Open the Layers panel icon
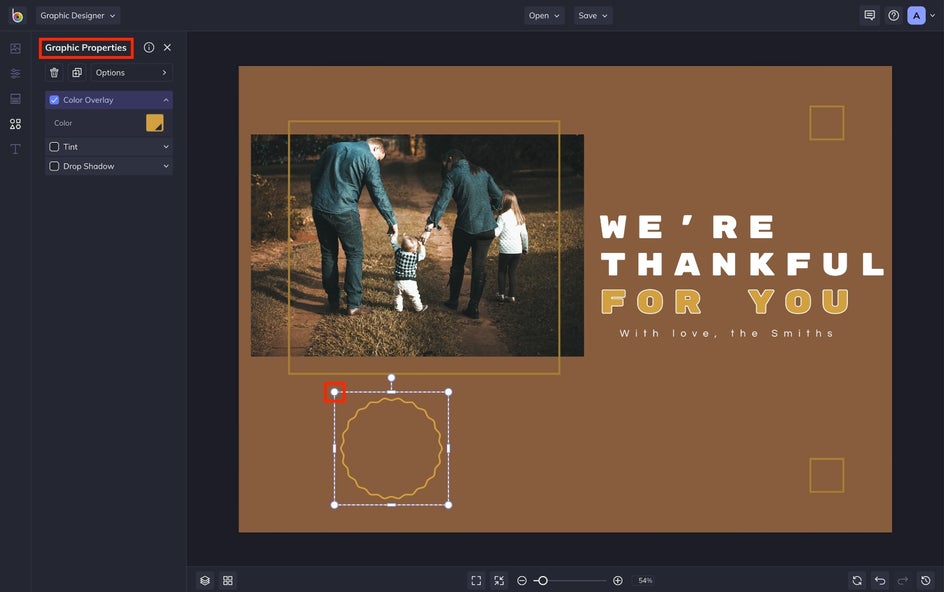This screenshot has height=592, width=944. pyautogui.click(x=205, y=581)
